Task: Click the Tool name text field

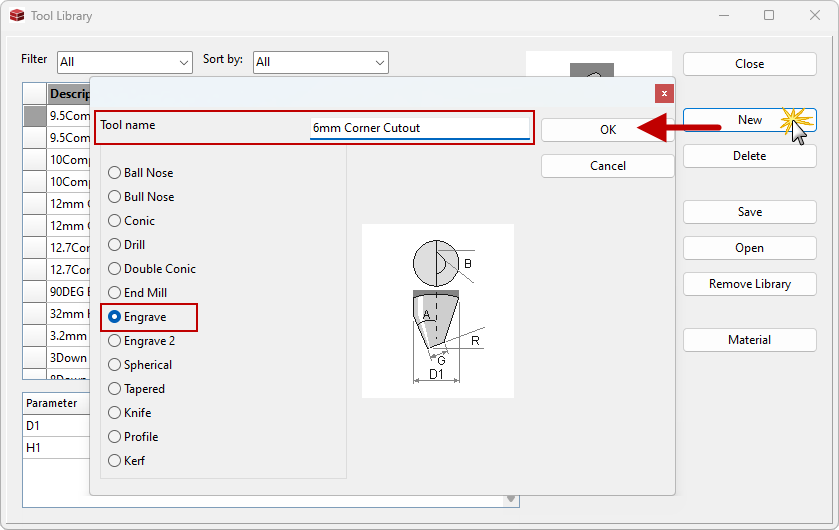Action: point(419,128)
